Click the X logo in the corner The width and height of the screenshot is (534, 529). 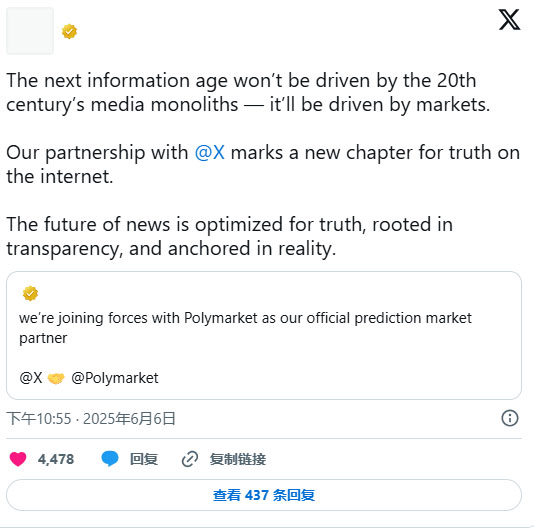[x=509, y=20]
